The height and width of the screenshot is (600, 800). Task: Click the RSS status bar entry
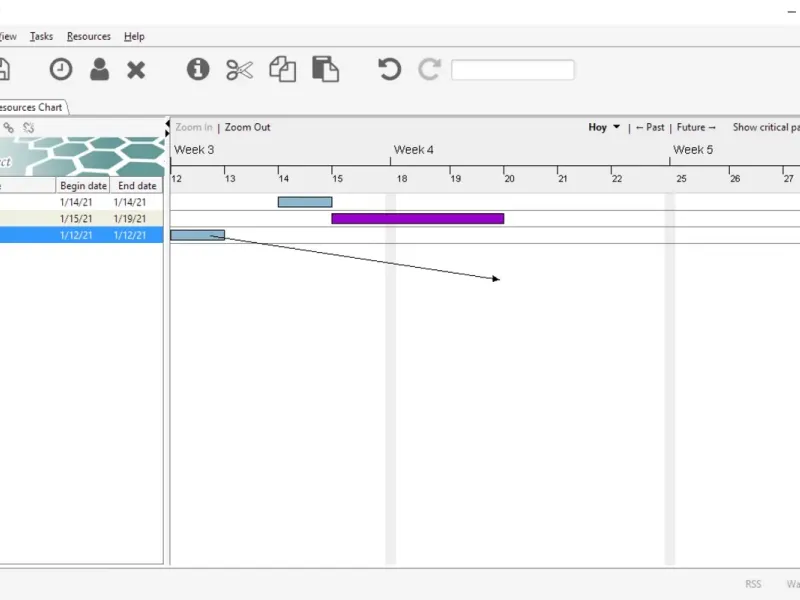click(753, 584)
